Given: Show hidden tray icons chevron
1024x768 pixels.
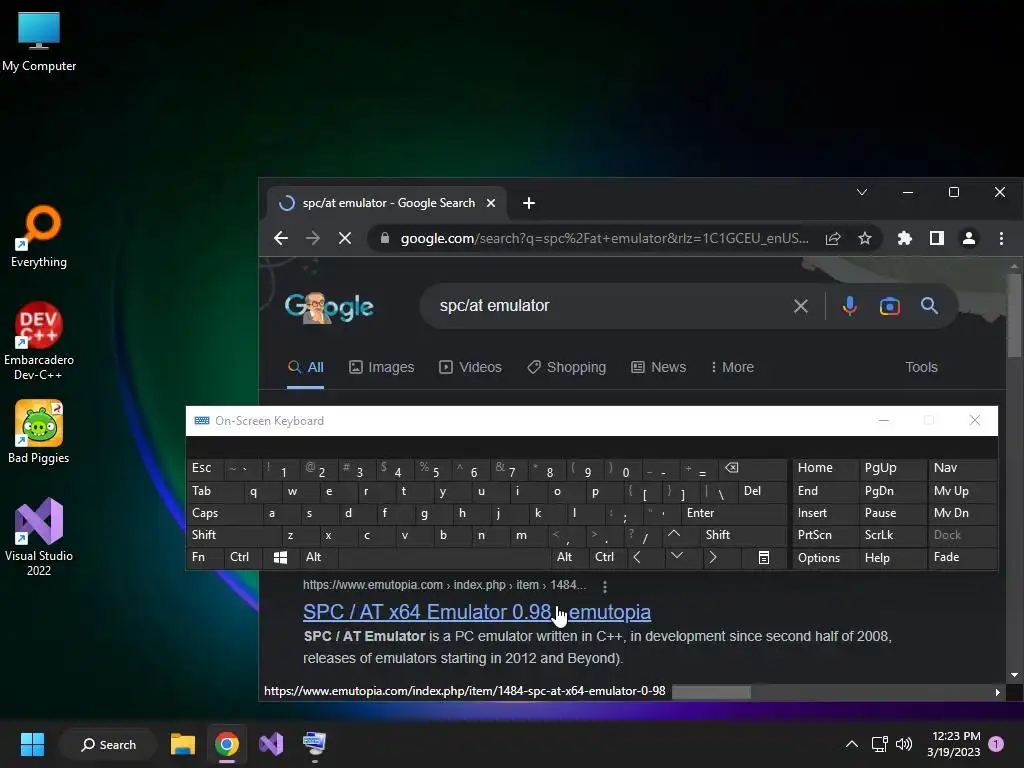Looking at the screenshot, I should (x=852, y=744).
